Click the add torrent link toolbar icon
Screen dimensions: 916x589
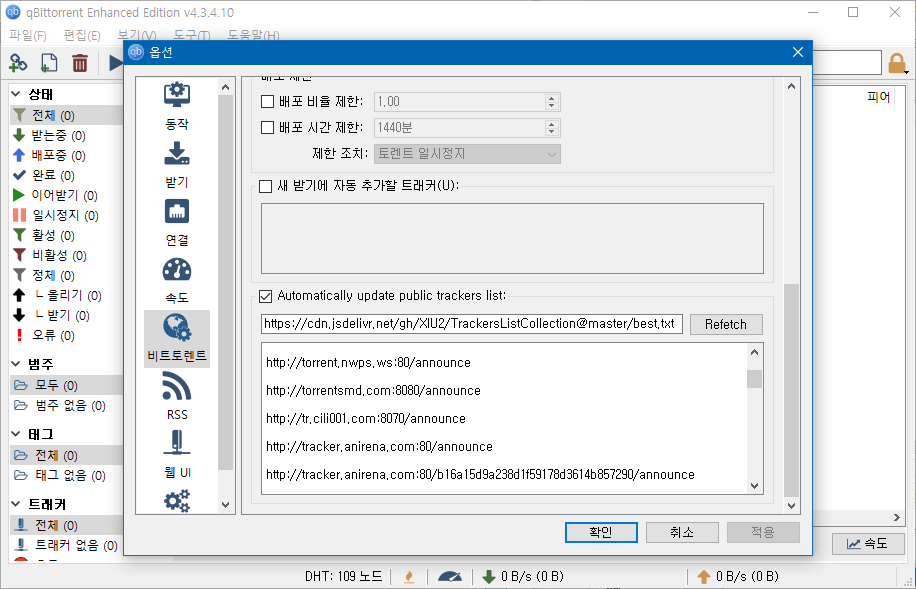[x=18, y=63]
